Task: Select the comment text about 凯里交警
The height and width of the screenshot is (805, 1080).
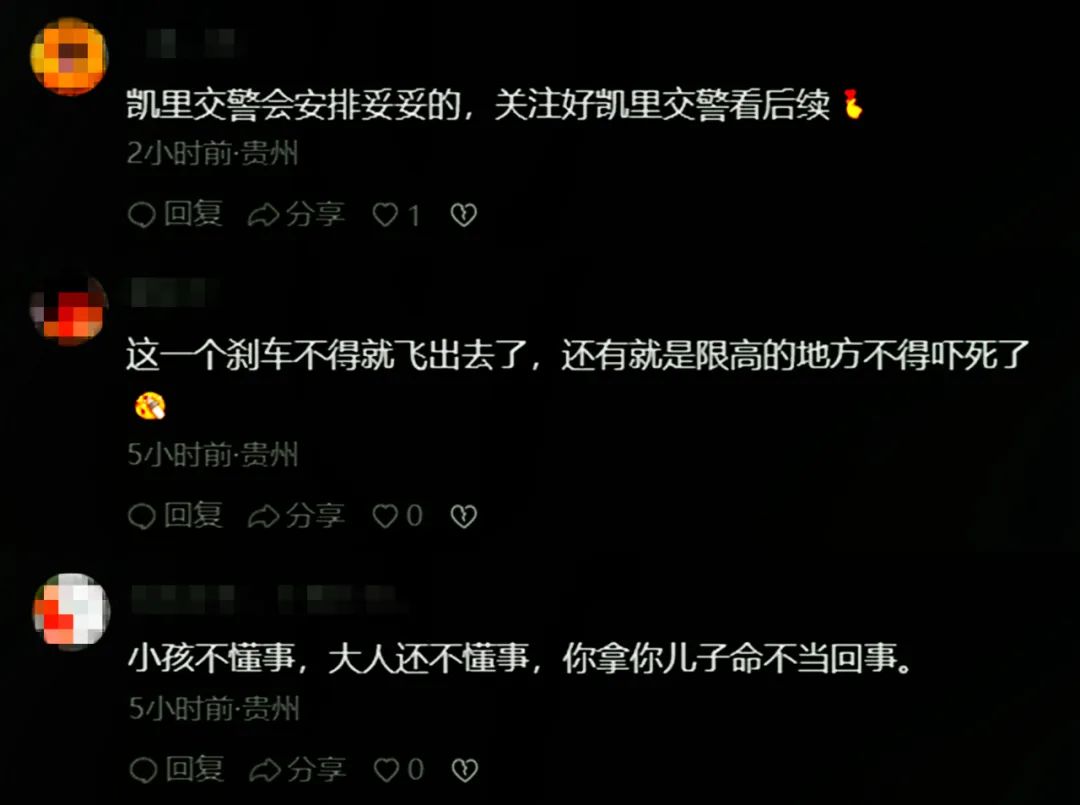Action: click(x=495, y=105)
